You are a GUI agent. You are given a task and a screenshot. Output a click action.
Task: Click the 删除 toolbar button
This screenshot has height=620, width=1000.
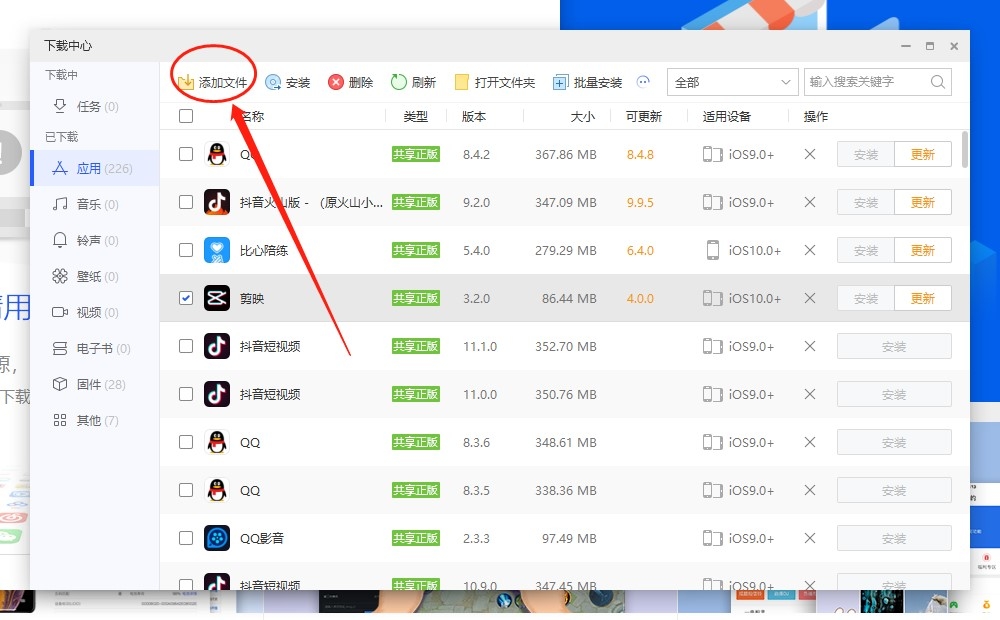[x=350, y=82]
